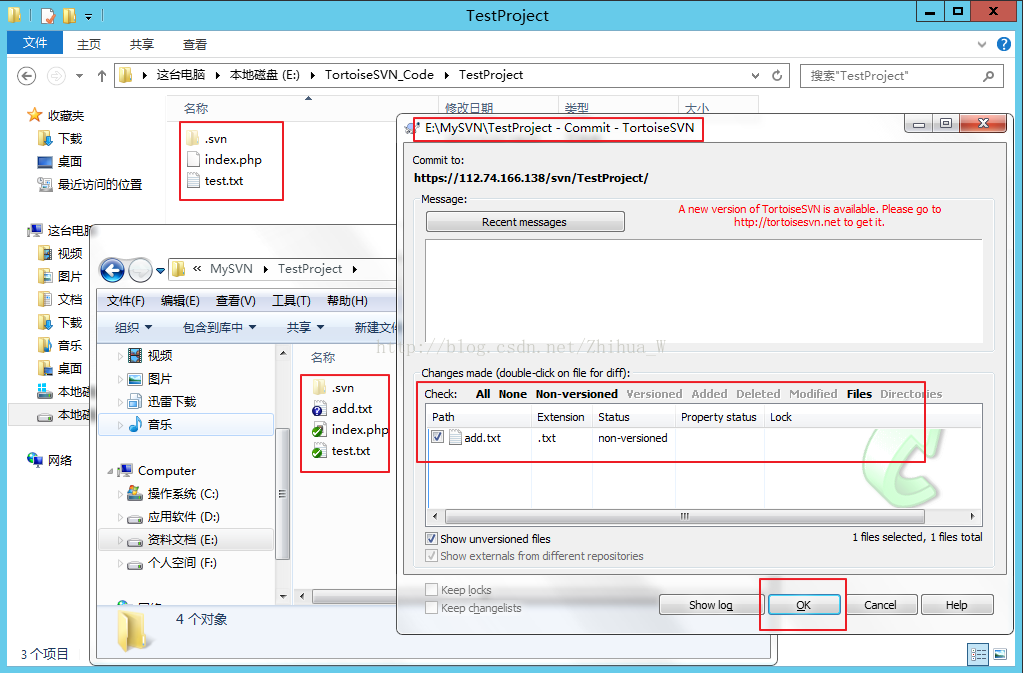Toggle Show unversioned files checkbox
Viewport: 1023px width, 673px height.
[x=431, y=539]
